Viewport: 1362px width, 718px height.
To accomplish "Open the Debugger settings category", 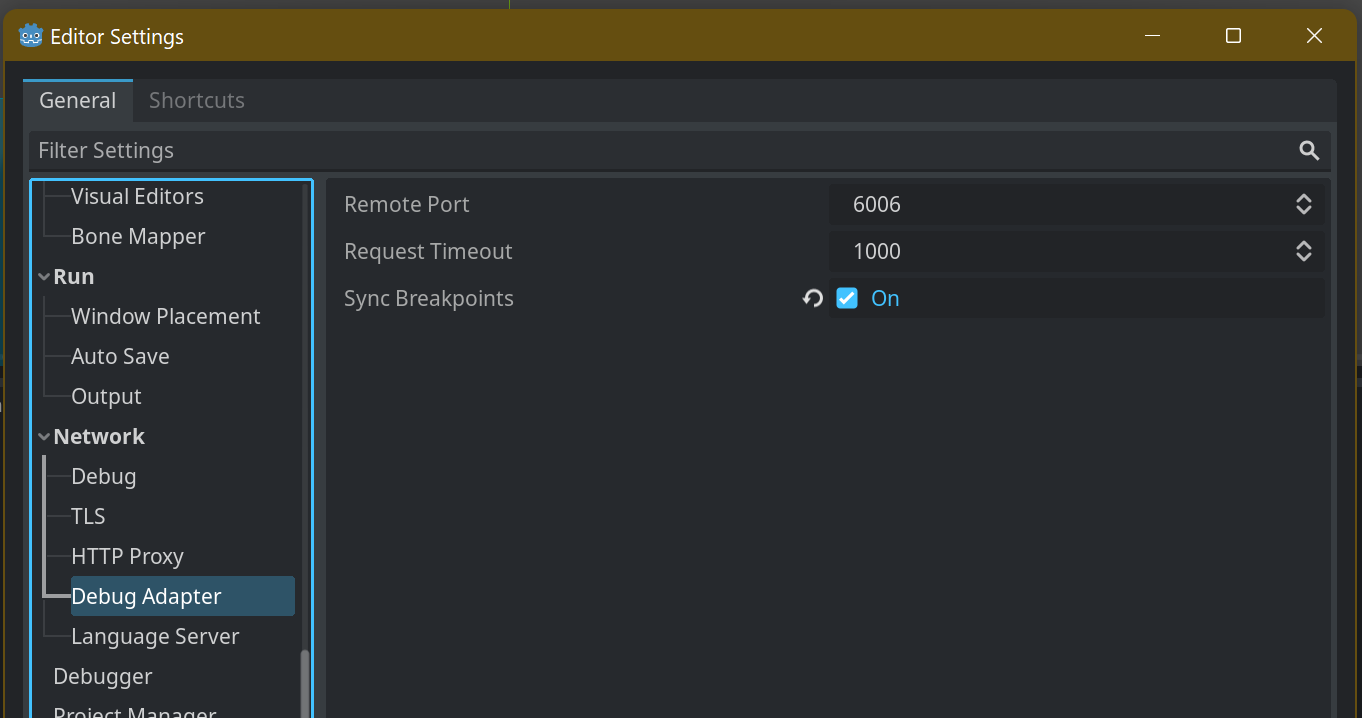I will (x=102, y=676).
